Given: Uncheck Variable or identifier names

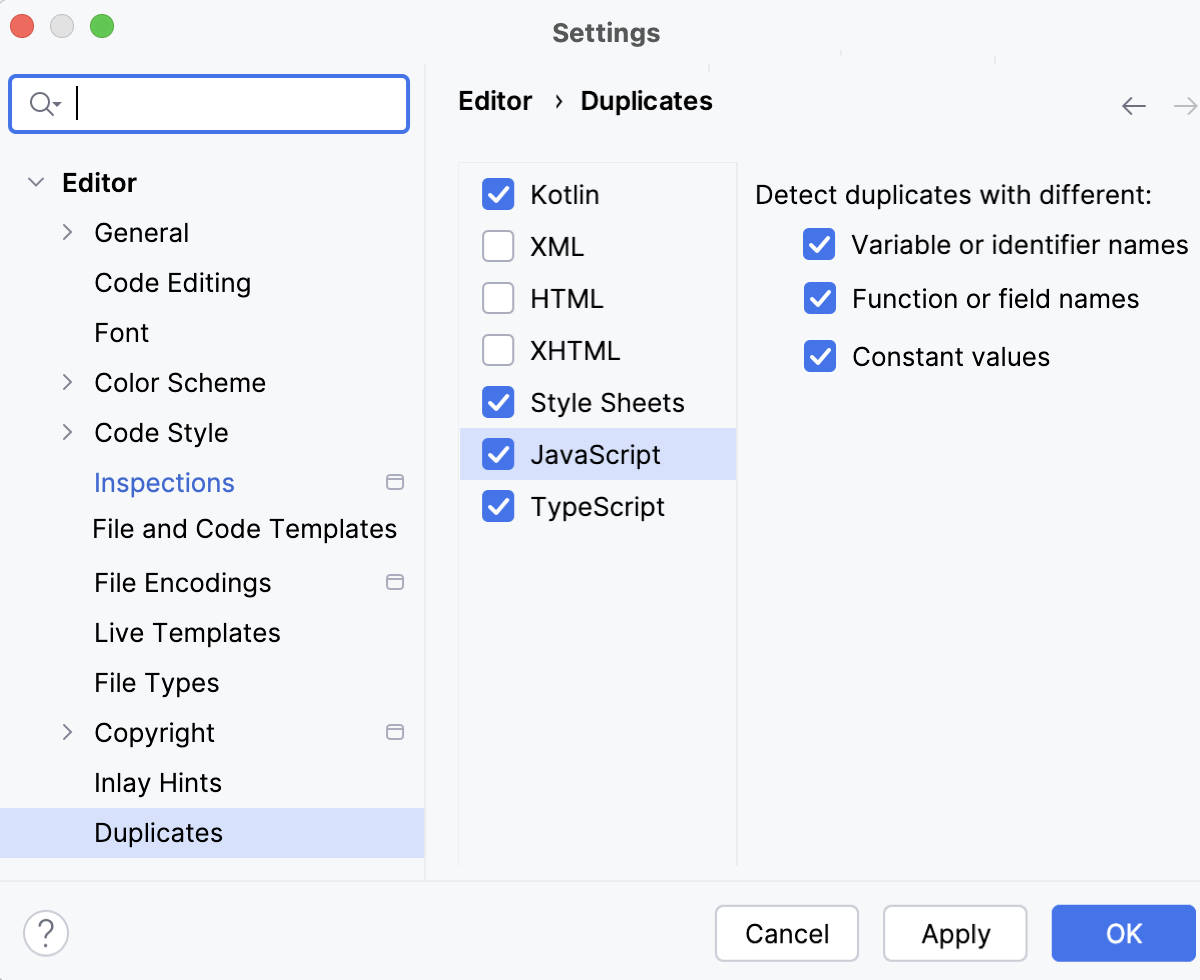Looking at the screenshot, I should [819, 244].
